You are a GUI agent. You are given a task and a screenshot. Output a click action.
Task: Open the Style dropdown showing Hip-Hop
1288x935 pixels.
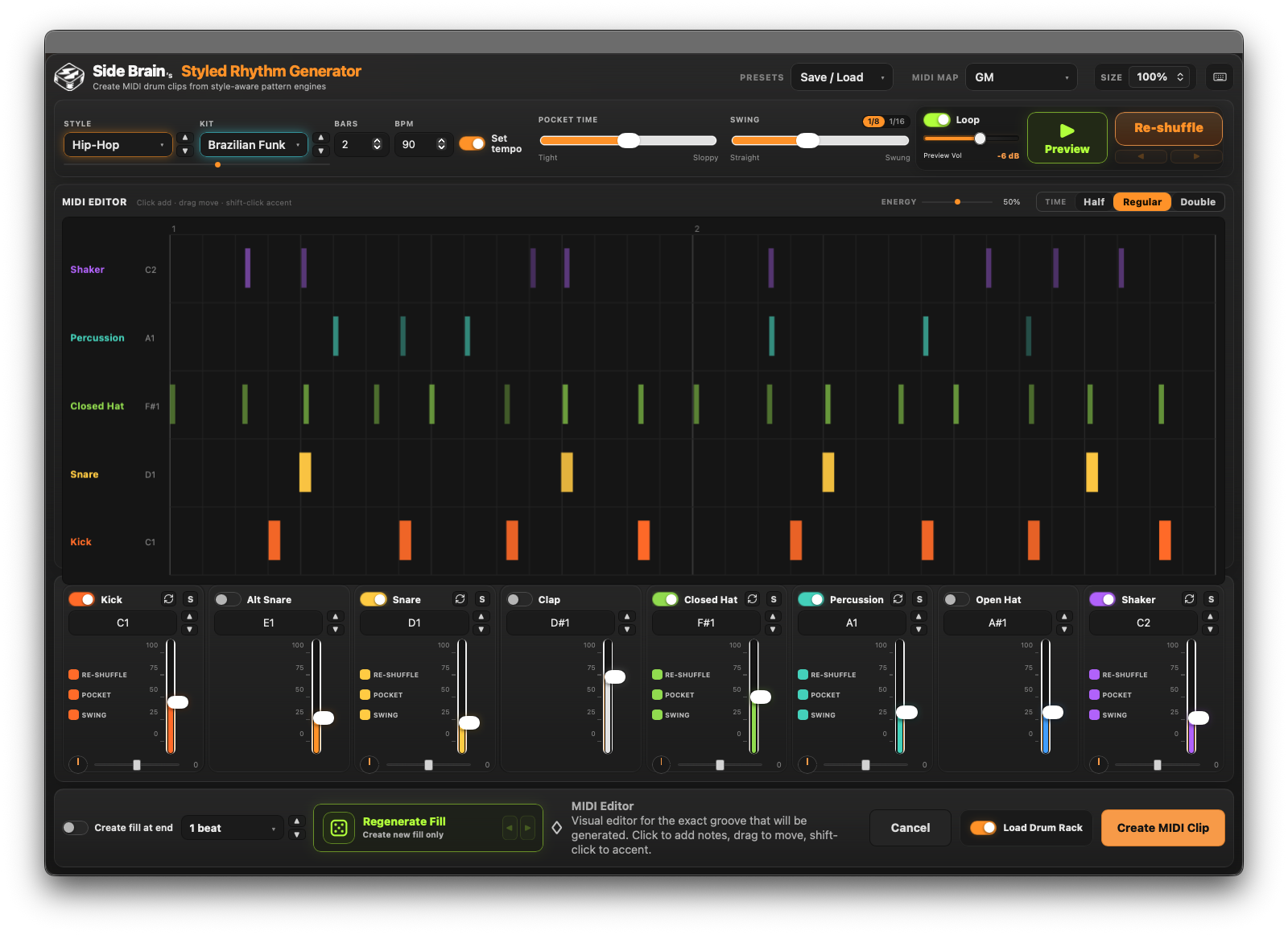(x=118, y=145)
